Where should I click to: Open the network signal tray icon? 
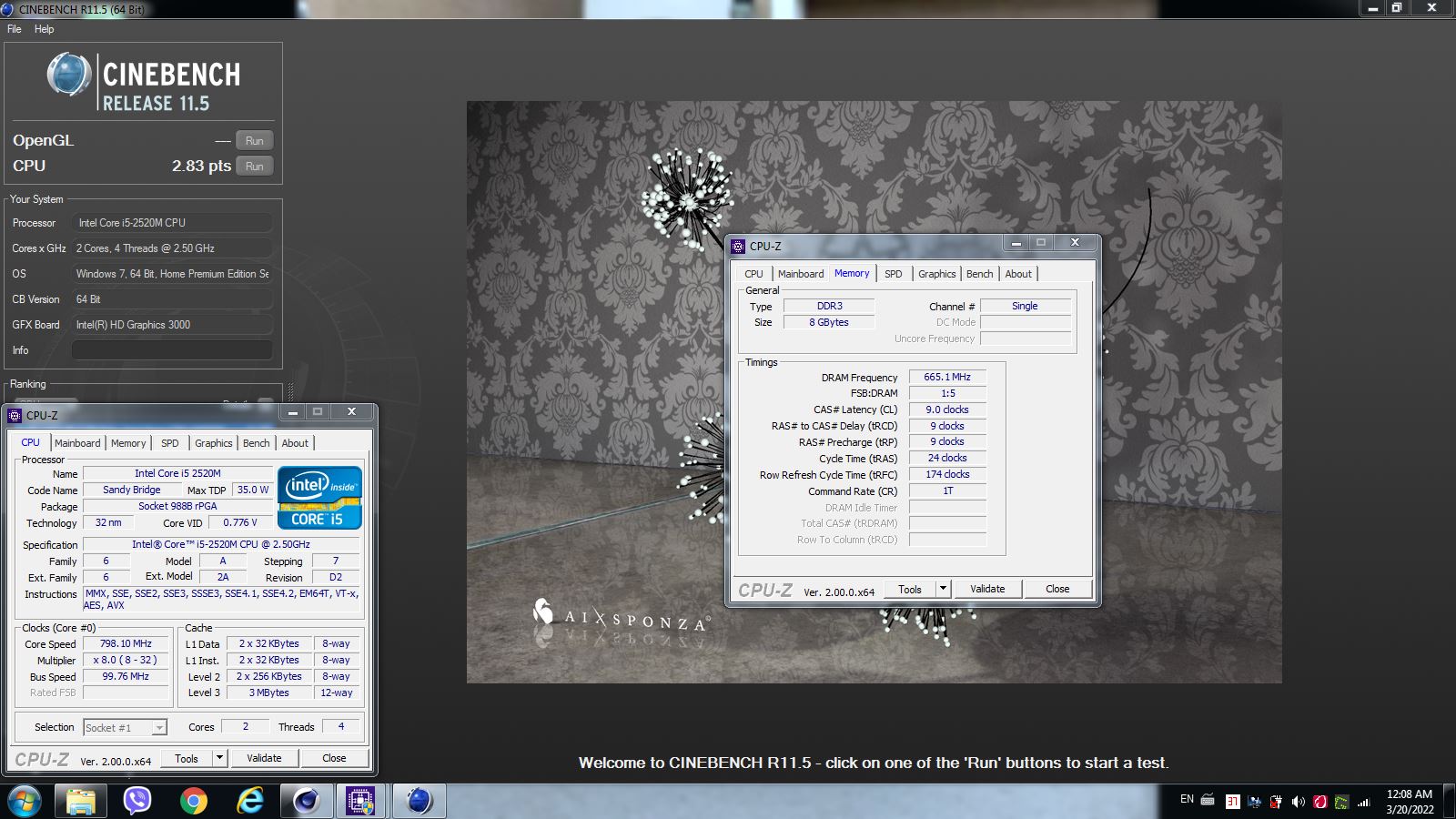pos(1363,802)
